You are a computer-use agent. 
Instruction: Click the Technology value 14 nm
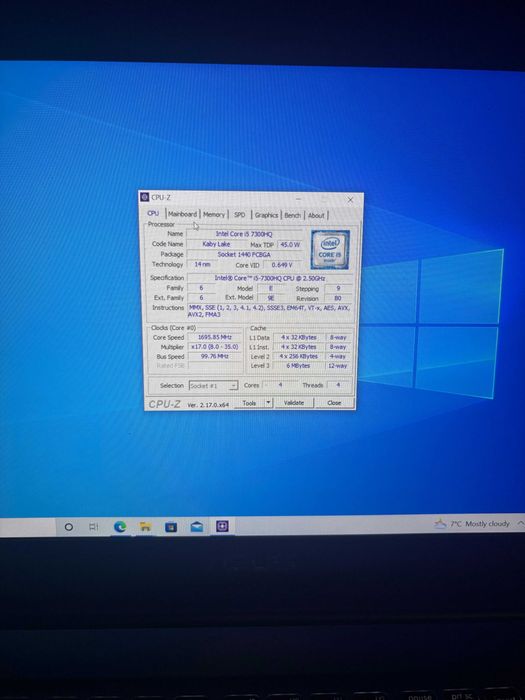coord(202,264)
